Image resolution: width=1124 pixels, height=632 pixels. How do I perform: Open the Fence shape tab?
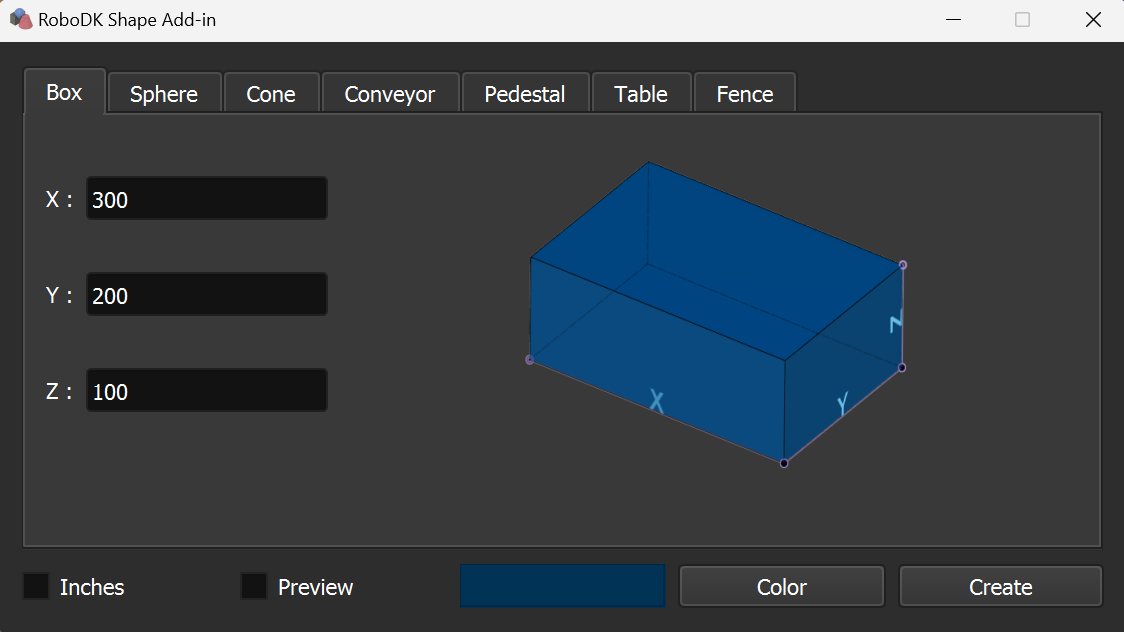(x=745, y=94)
